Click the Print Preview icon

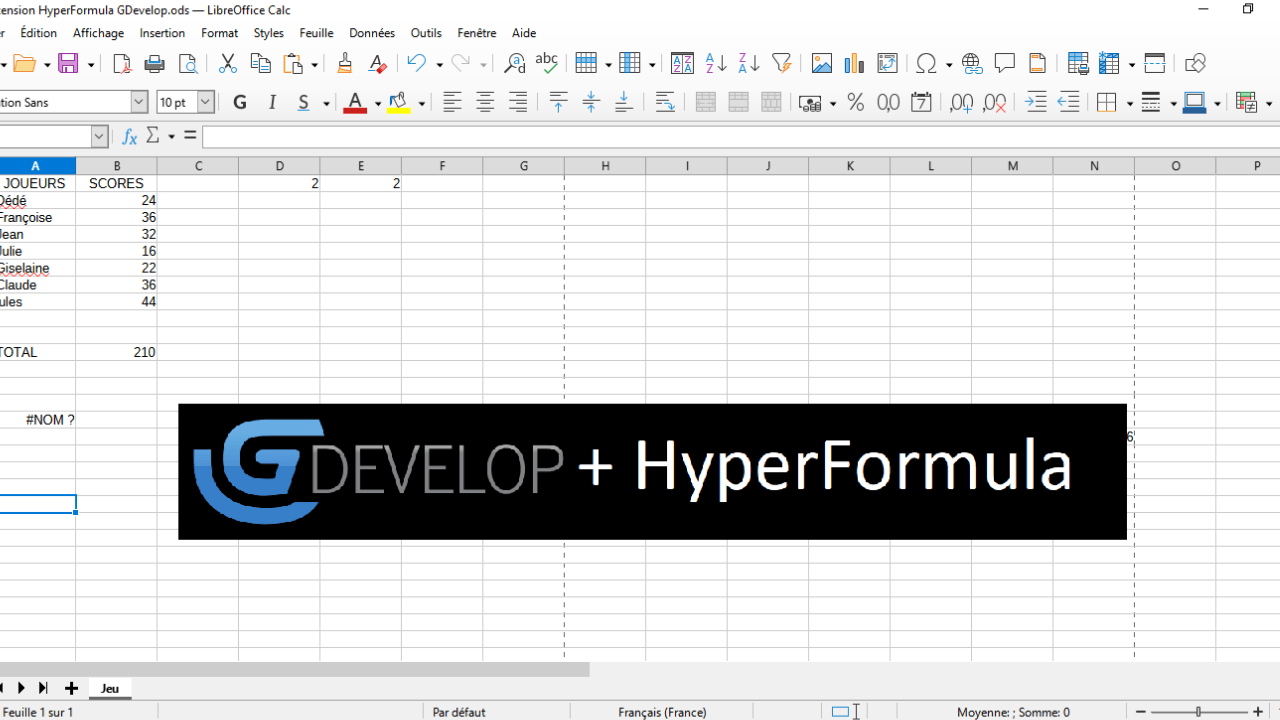coord(186,63)
